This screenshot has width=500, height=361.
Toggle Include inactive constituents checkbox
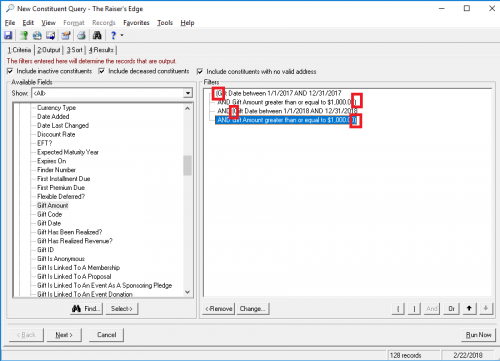10,71
